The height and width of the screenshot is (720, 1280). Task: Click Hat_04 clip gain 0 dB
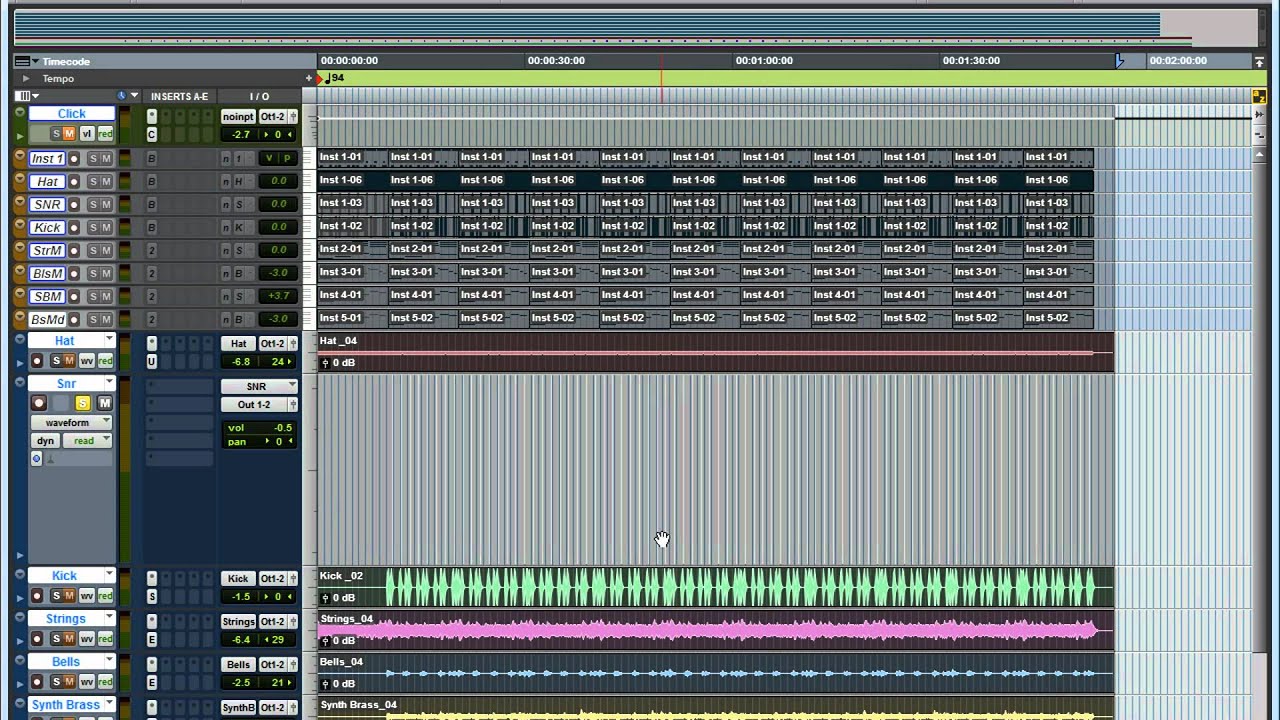pos(338,362)
